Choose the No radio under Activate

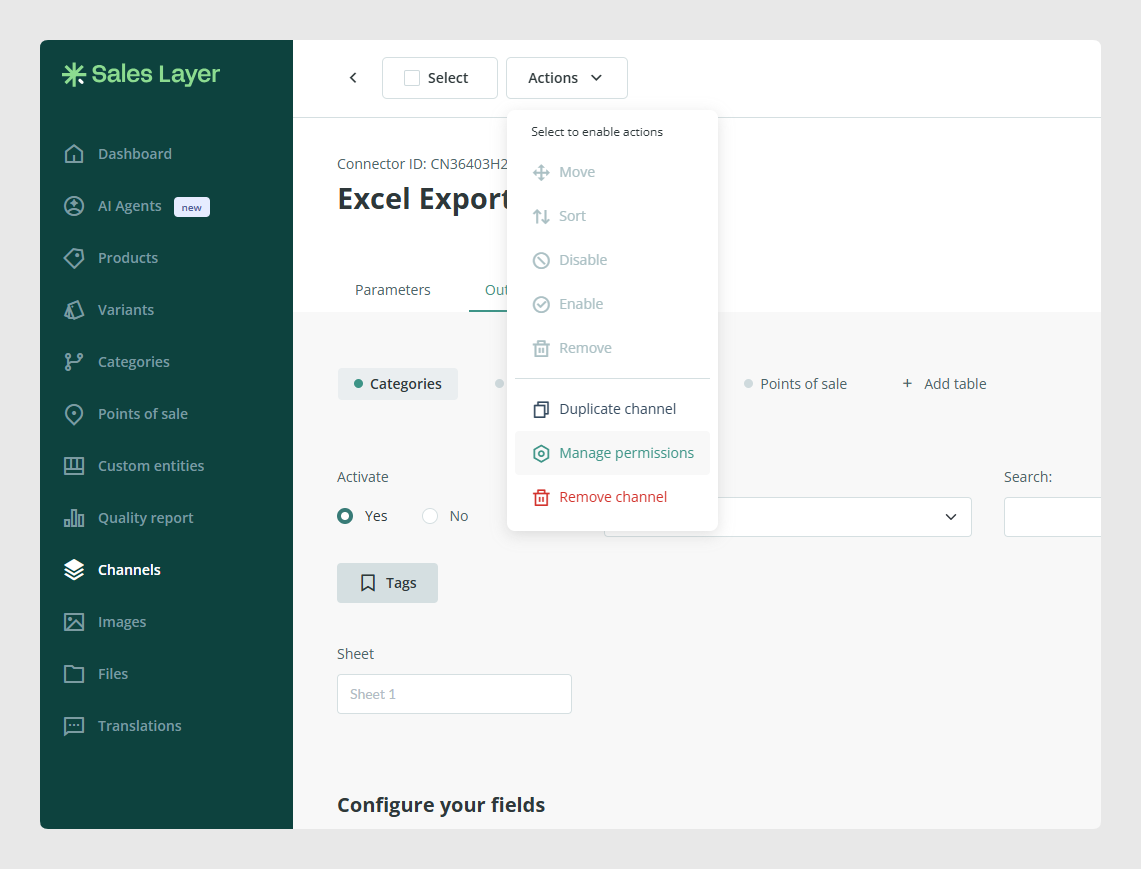(x=430, y=516)
